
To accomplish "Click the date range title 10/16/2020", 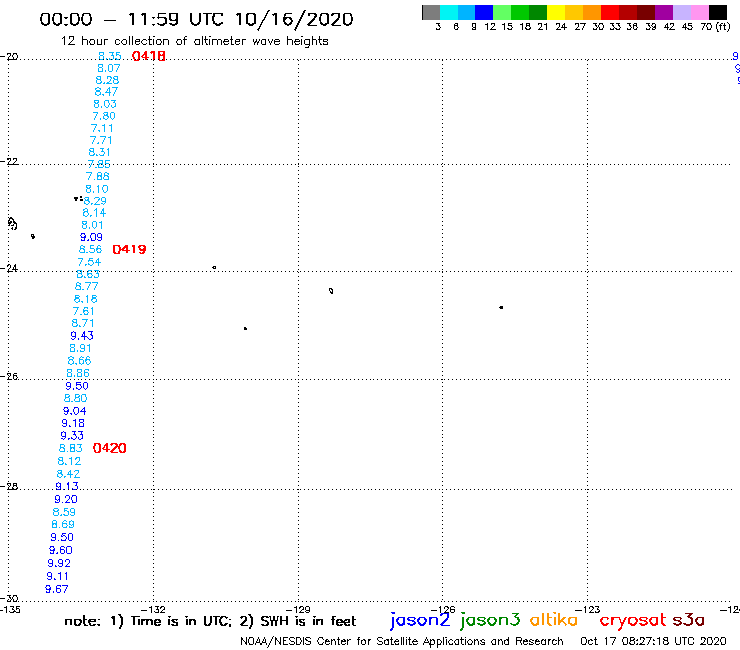I will [294, 19].
